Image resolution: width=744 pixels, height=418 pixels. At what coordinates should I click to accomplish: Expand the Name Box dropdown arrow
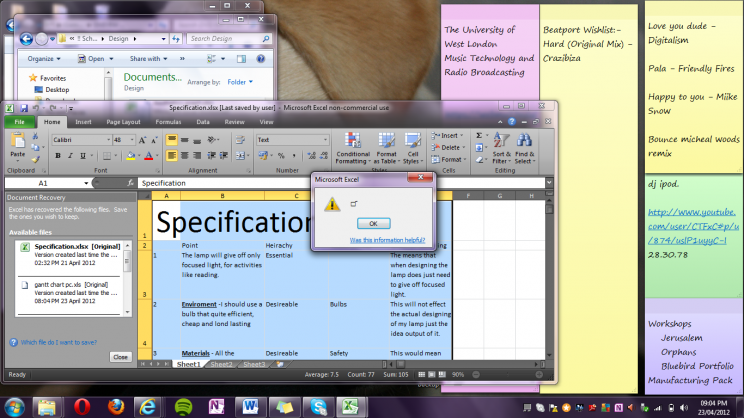tap(86, 183)
